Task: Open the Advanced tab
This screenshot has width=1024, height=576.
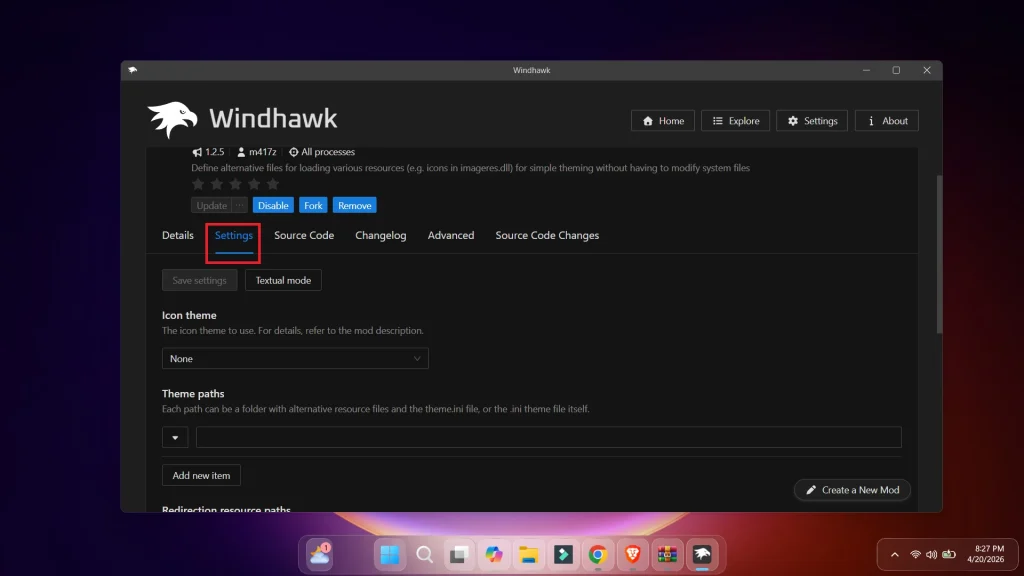Action: tap(450, 235)
